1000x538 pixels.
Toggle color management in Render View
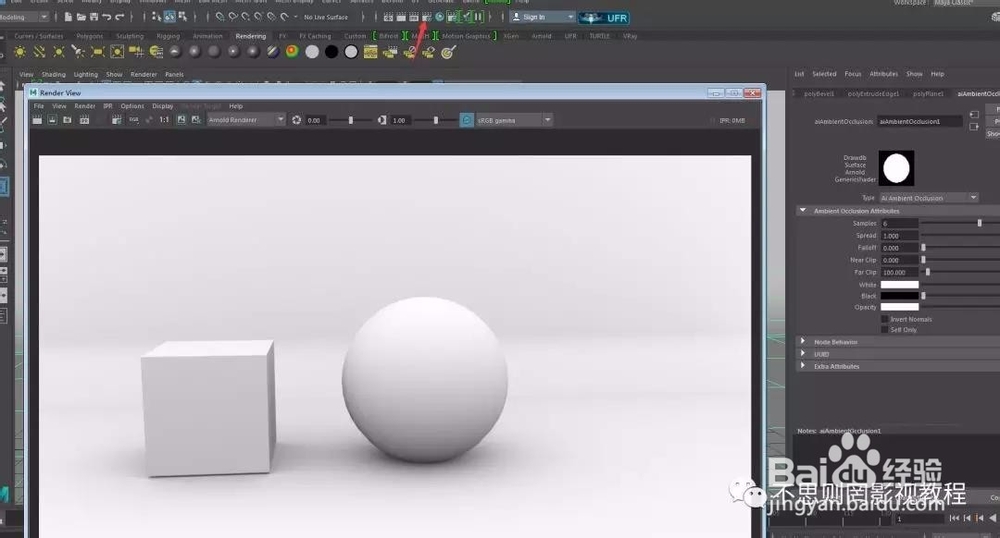tap(466, 120)
